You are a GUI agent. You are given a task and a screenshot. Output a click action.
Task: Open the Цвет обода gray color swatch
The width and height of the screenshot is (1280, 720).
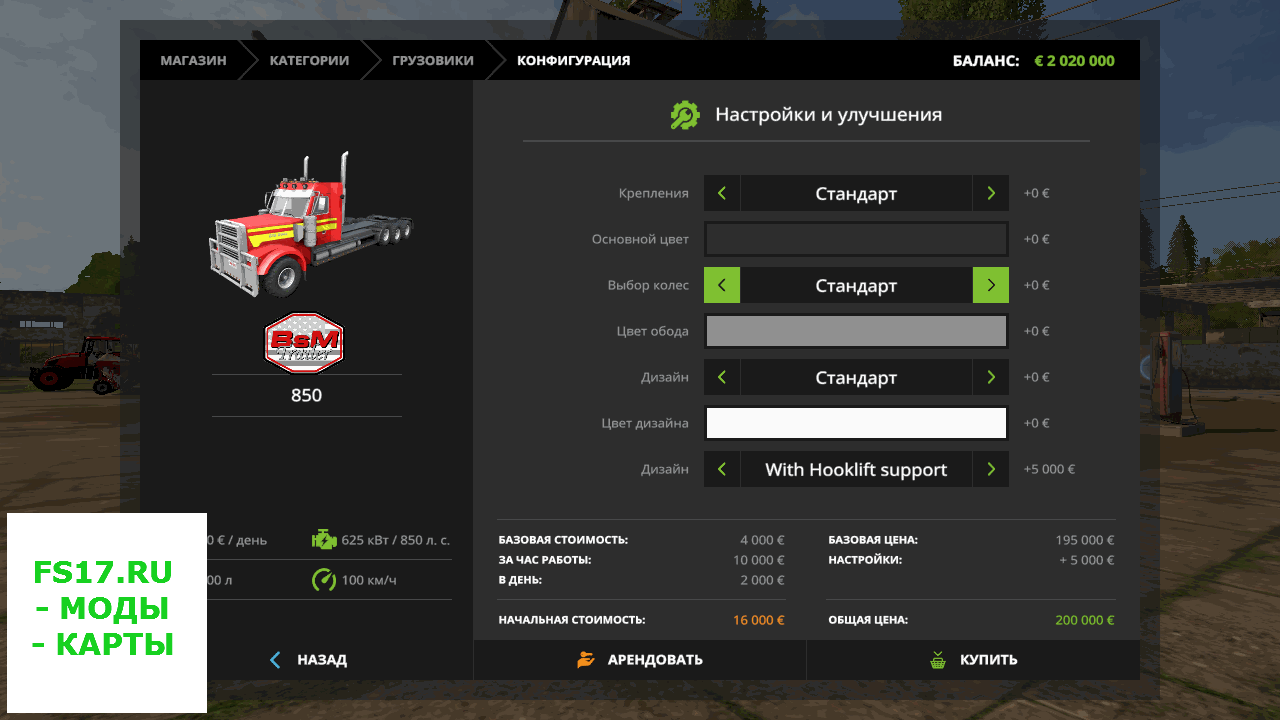(x=856, y=331)
